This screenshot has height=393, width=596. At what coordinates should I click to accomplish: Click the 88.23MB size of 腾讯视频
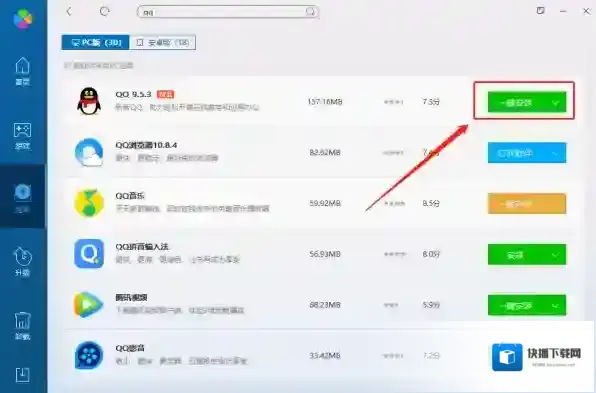[x=325, y=305]
